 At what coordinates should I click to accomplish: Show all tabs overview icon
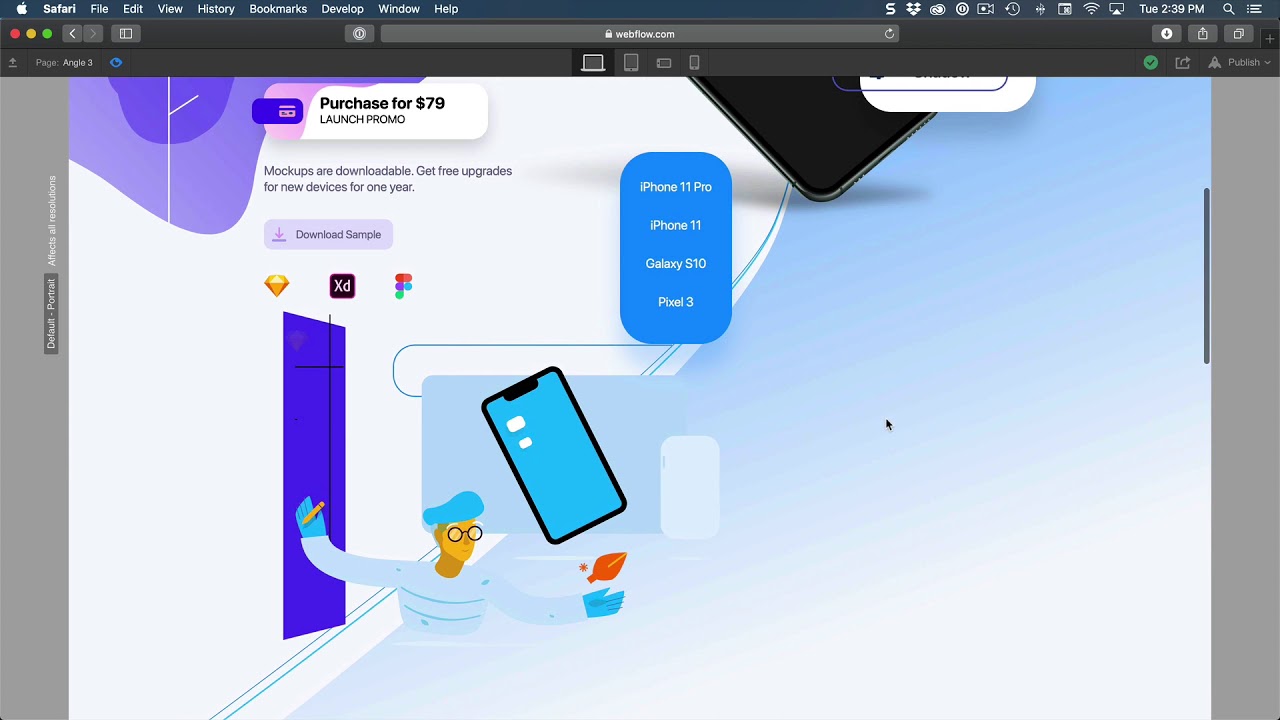pyautogui.click(x=1238, y=33)
